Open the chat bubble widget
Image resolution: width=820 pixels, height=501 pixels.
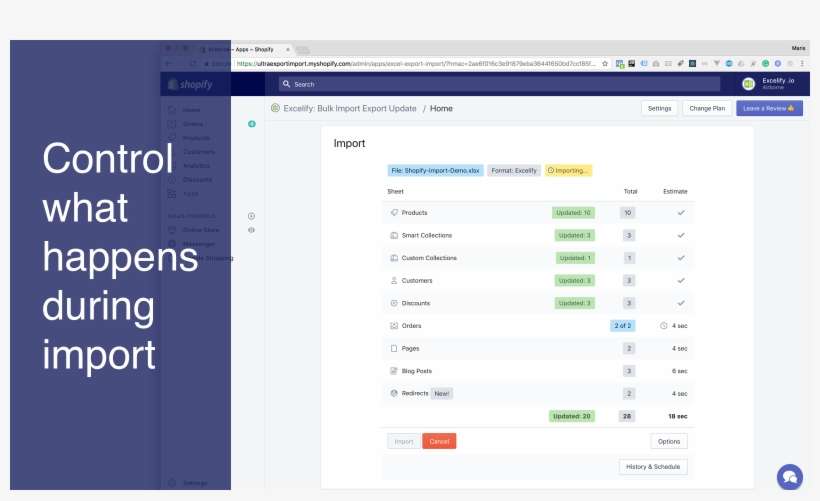tap(790, 477)
